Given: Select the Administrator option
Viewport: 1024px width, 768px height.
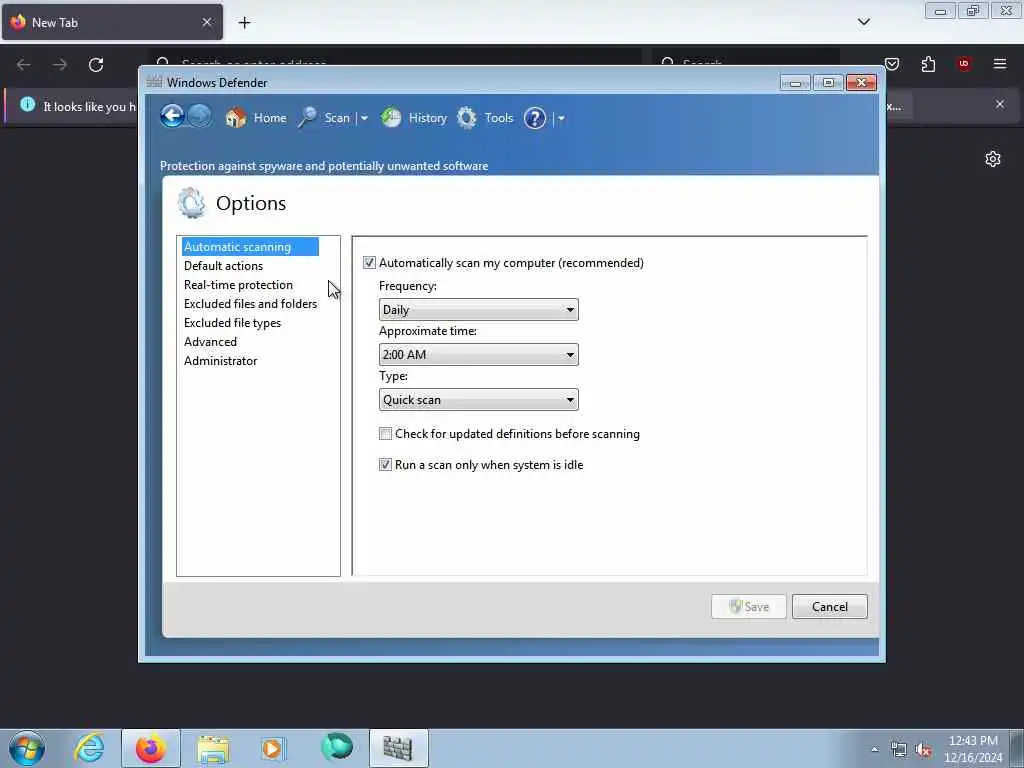Looking at the screenshot, I should (221, 360).
